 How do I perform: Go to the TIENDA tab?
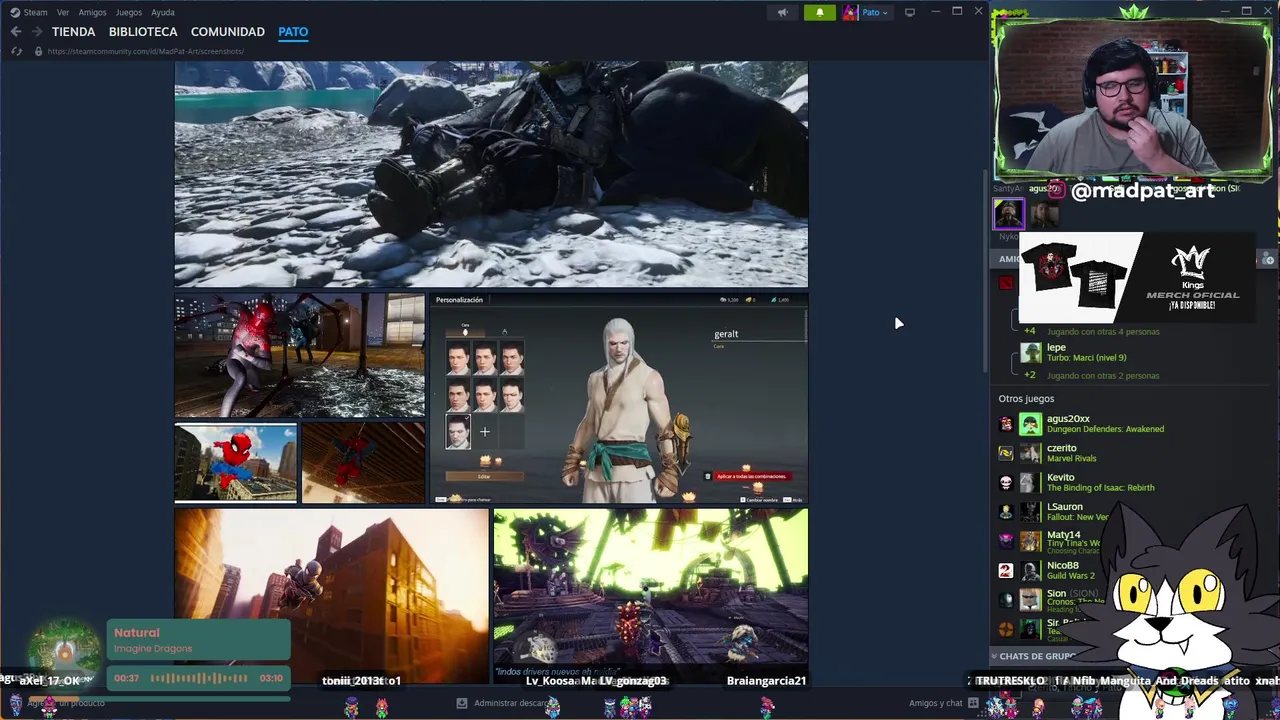click(73, 32)
